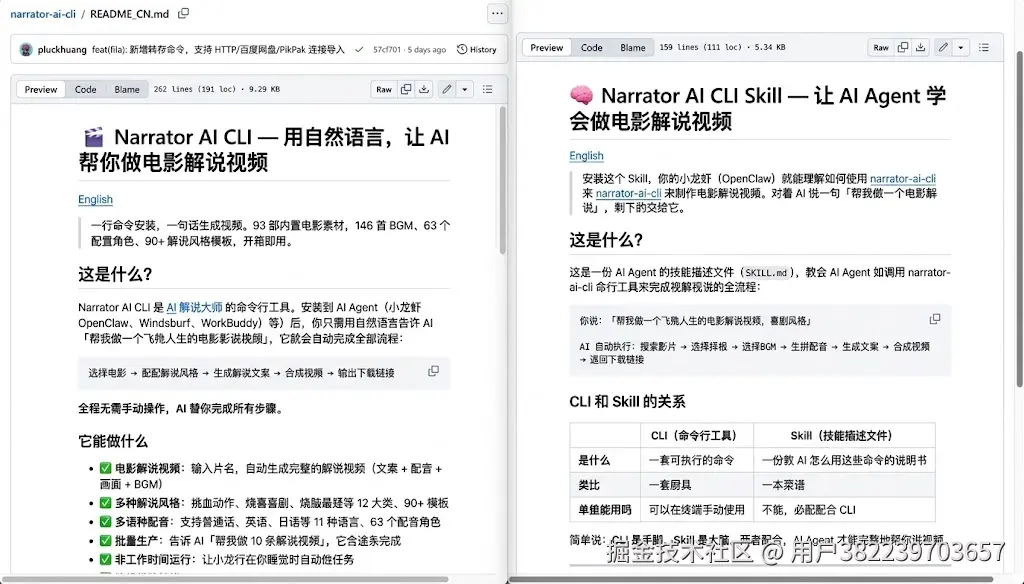Copy raw file in left pane

click(x=406, y=89)
